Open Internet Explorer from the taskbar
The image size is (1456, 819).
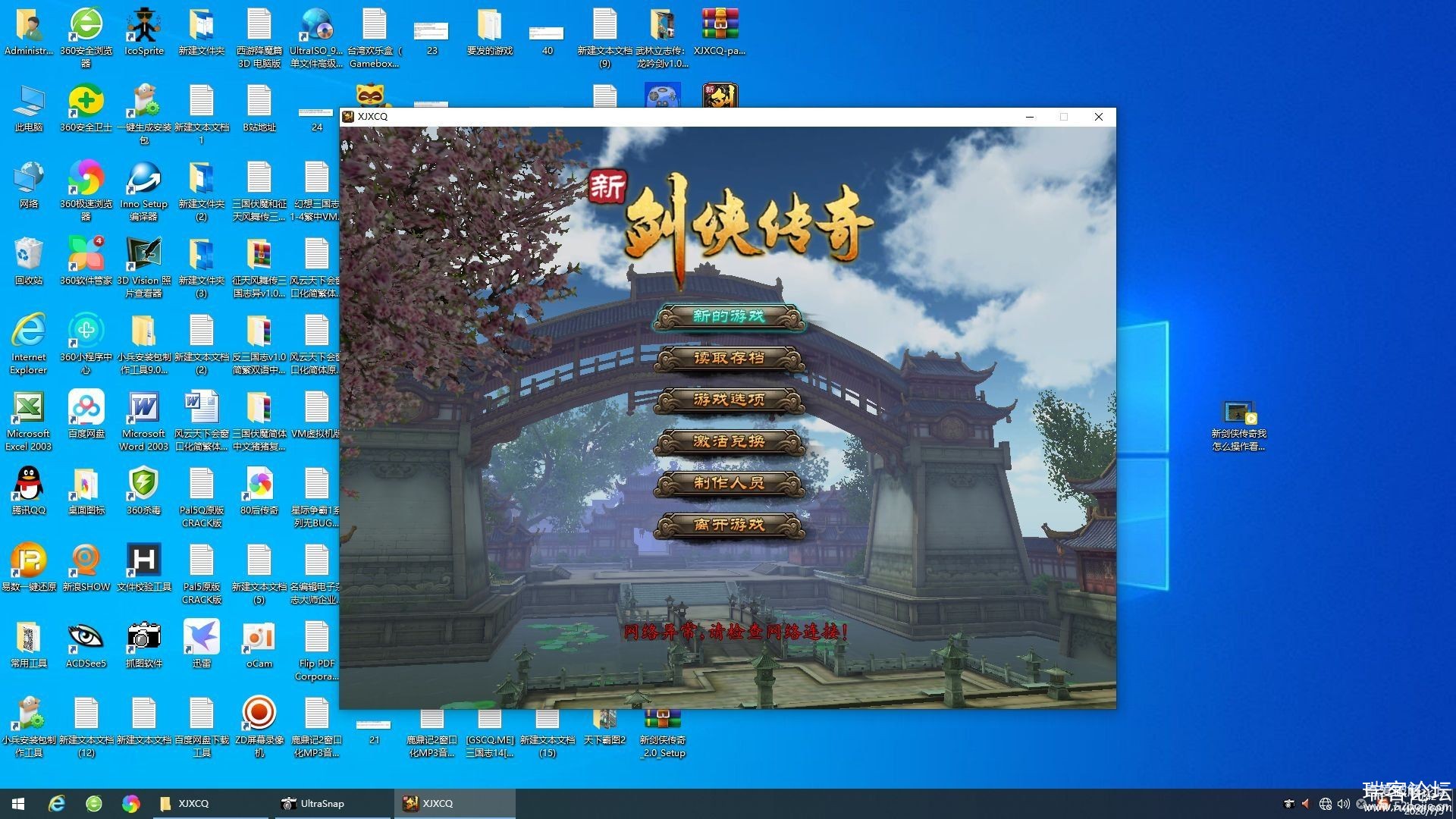pos(57,803)
